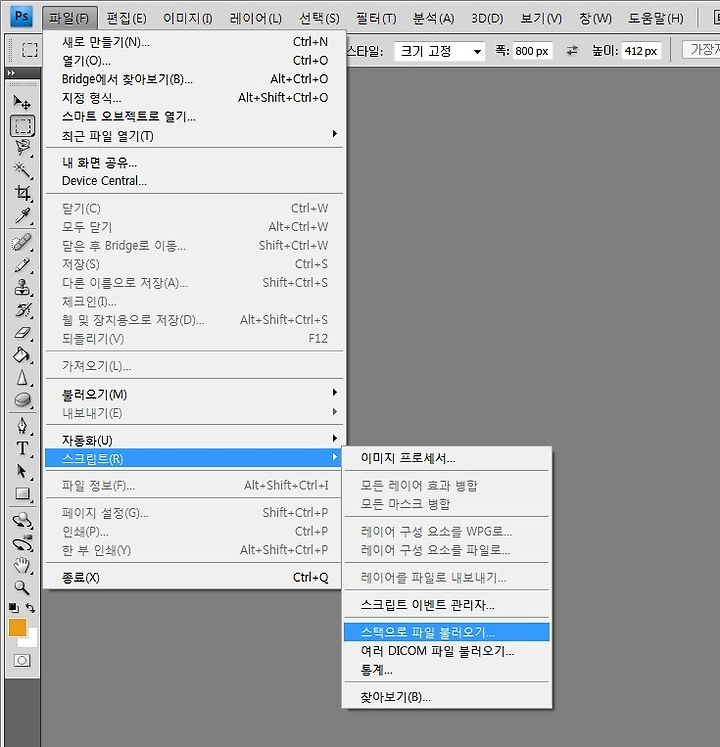Screen dimensions: 720x747
Task: Swap width and height values
Action: [572, 50]
